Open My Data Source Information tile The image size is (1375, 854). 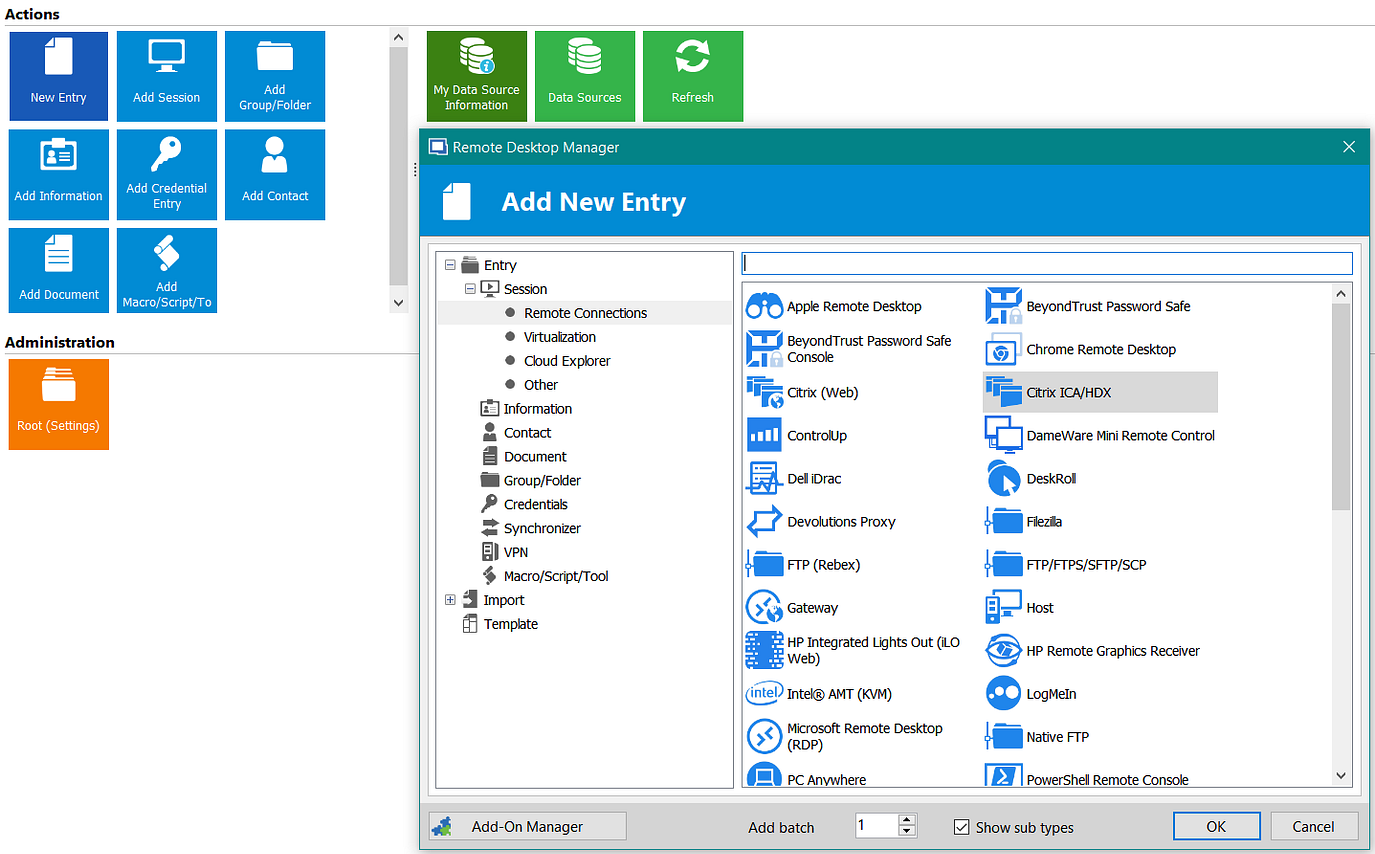click(x=476, y=76)
